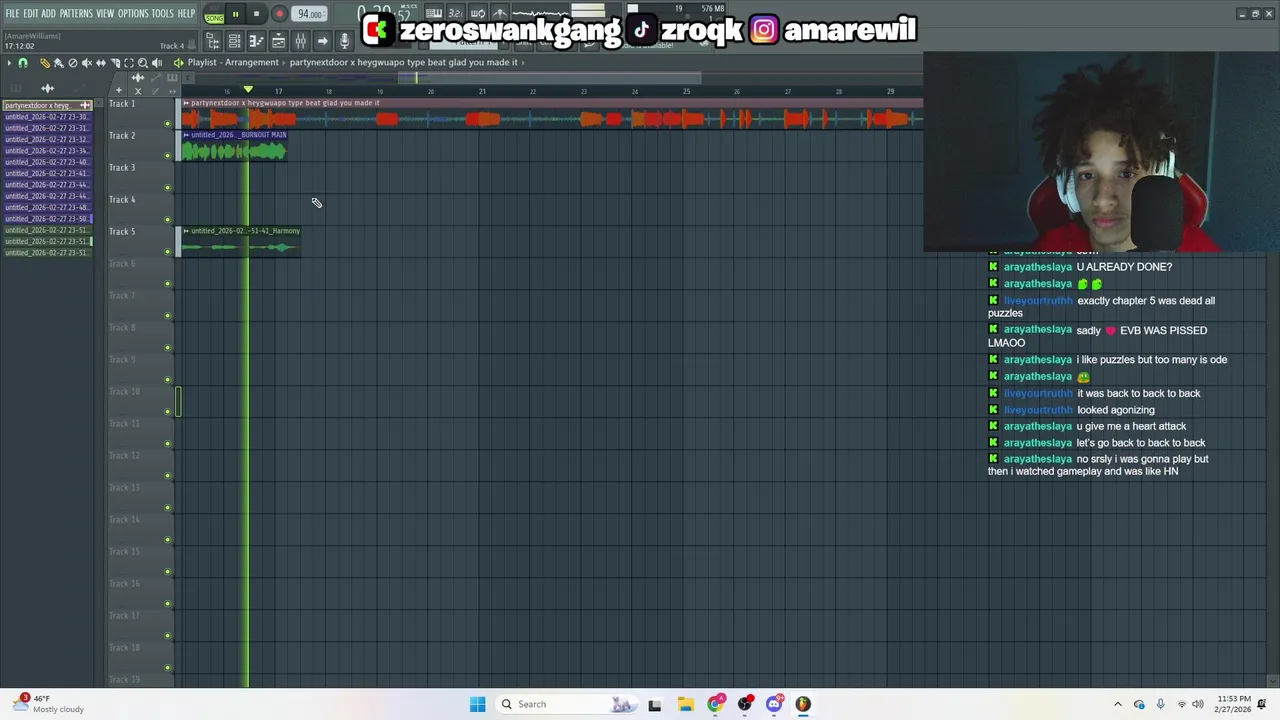The width and height of the screenshot is (1280, 720).
Task: Stop playback with the stop button
Action: click(256, 14)
